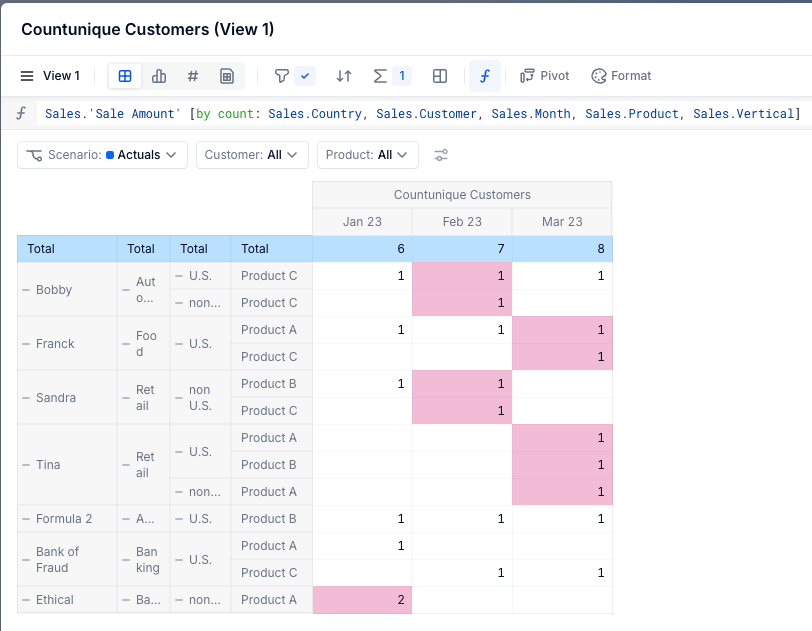The width and height of the screenshot is (812, 631).
Task: Click the Formula 2 Product B label
Action: [x=269, y=519]
